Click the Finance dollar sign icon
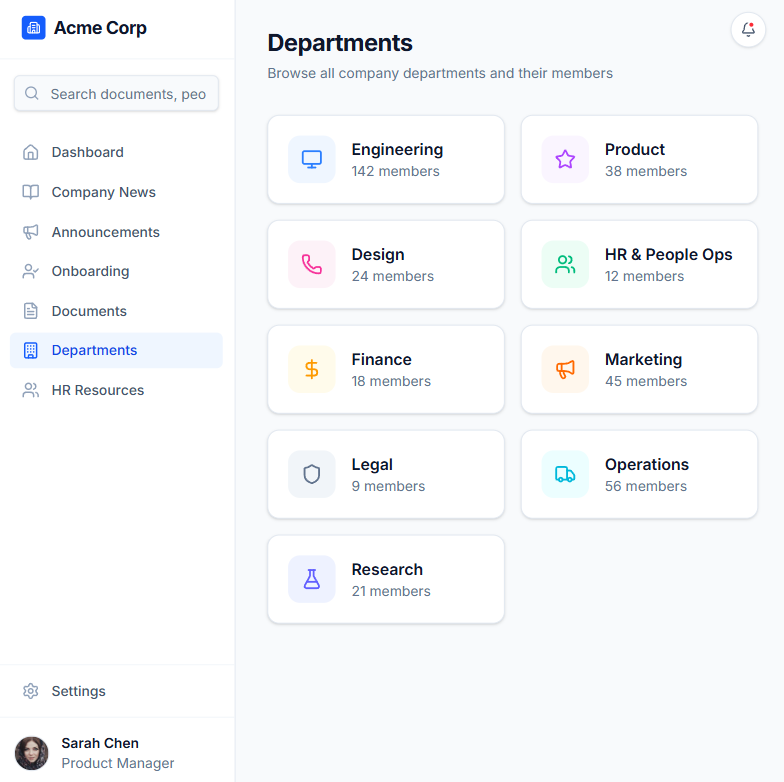 (312, 370)
